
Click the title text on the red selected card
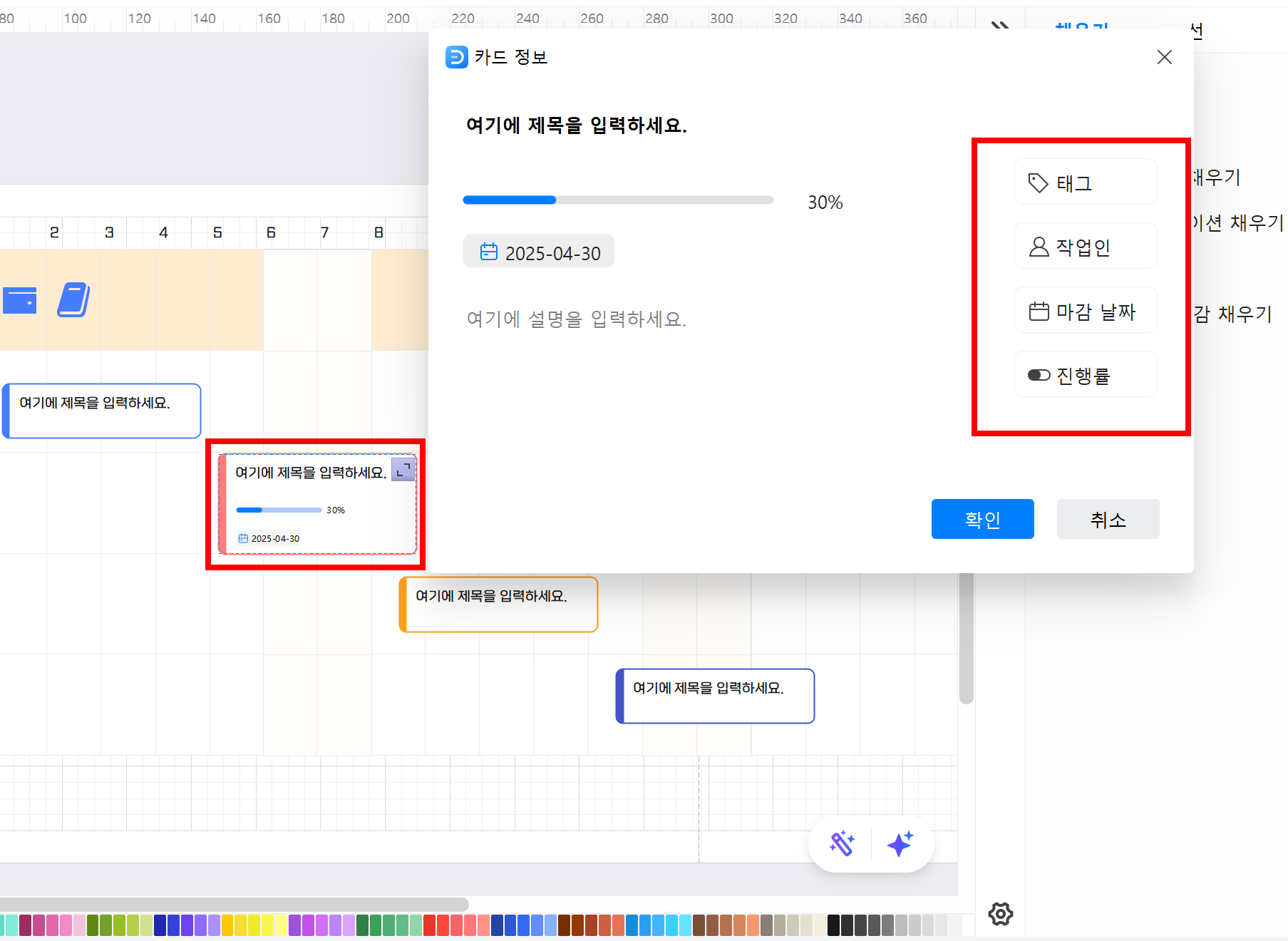pos(311,472)
